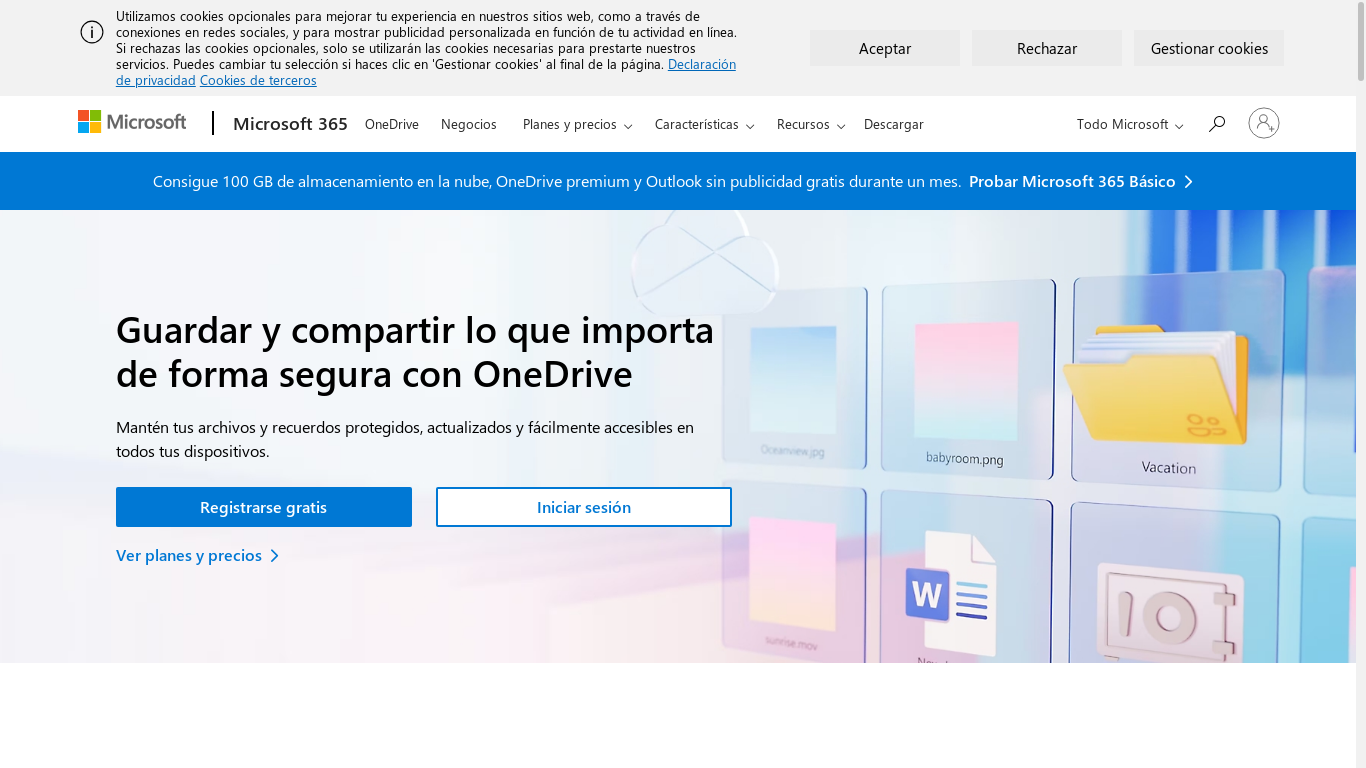Open the Negocios nav item
This screenshot has height=768, width=1366.
click(469, 125)
